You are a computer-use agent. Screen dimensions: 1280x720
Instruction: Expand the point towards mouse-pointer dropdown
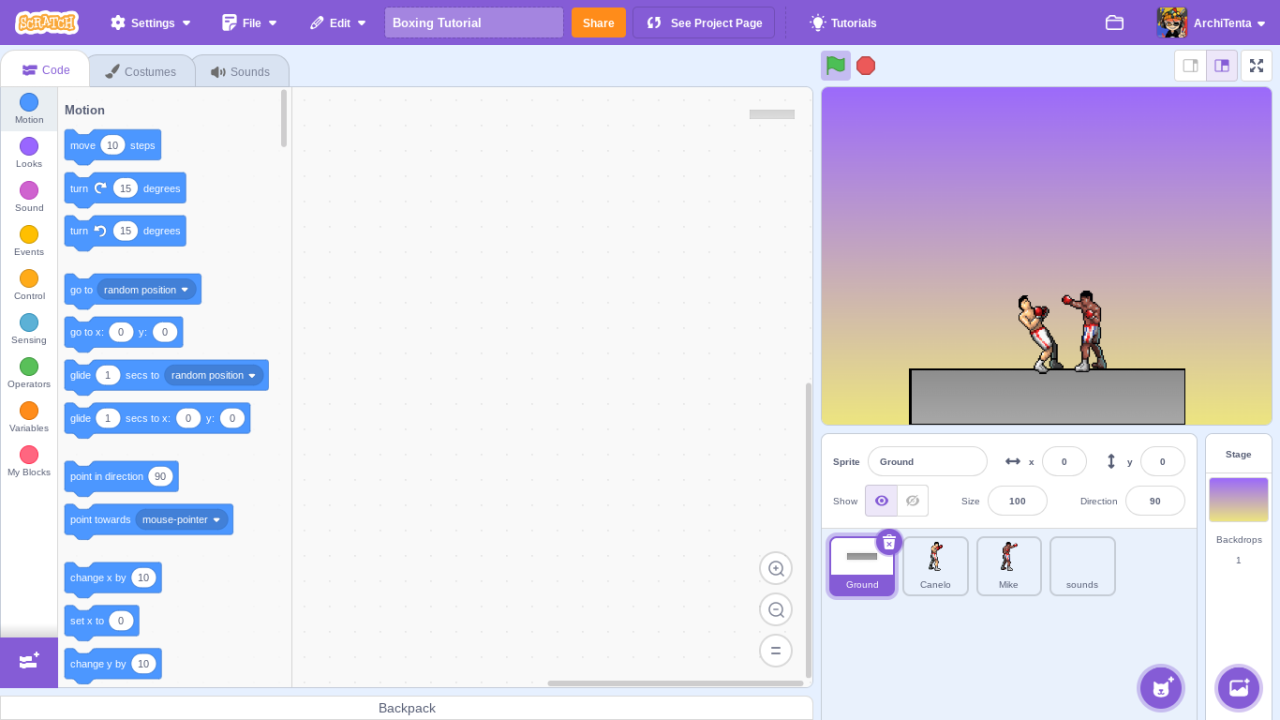coord(181,520)
